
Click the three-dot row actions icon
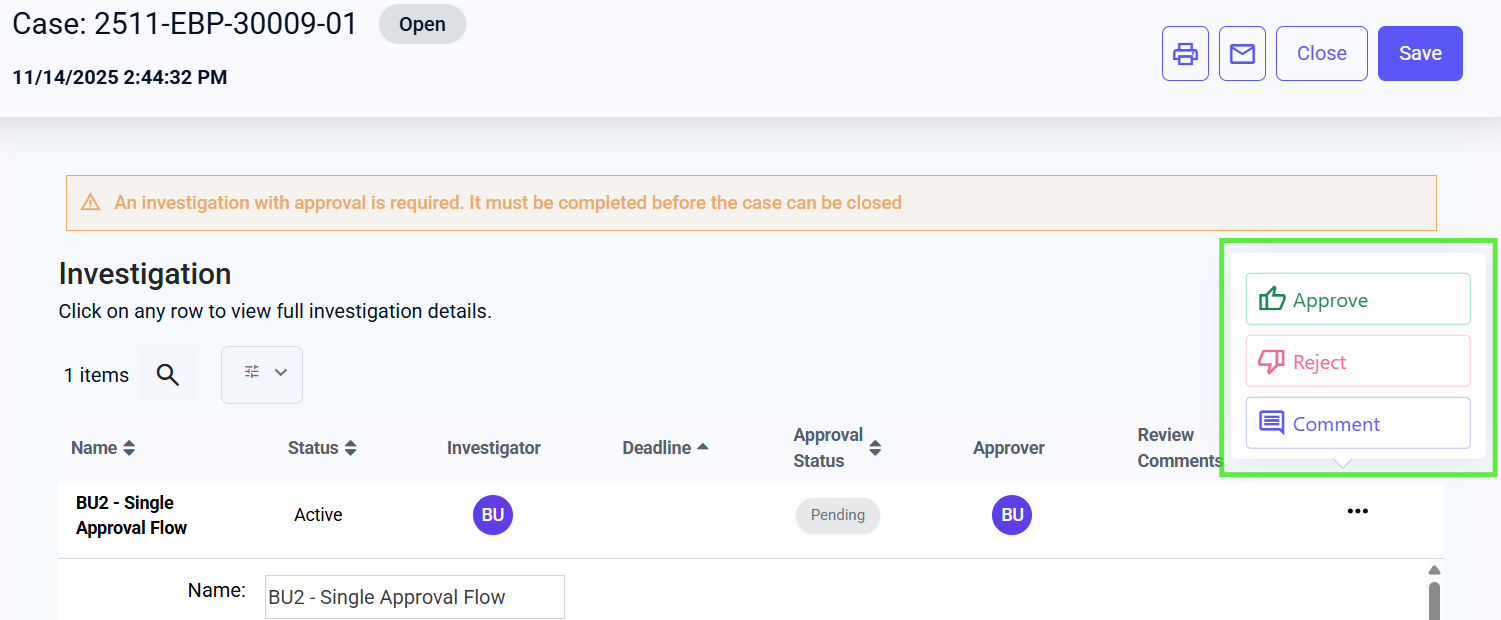point(1357,512)
